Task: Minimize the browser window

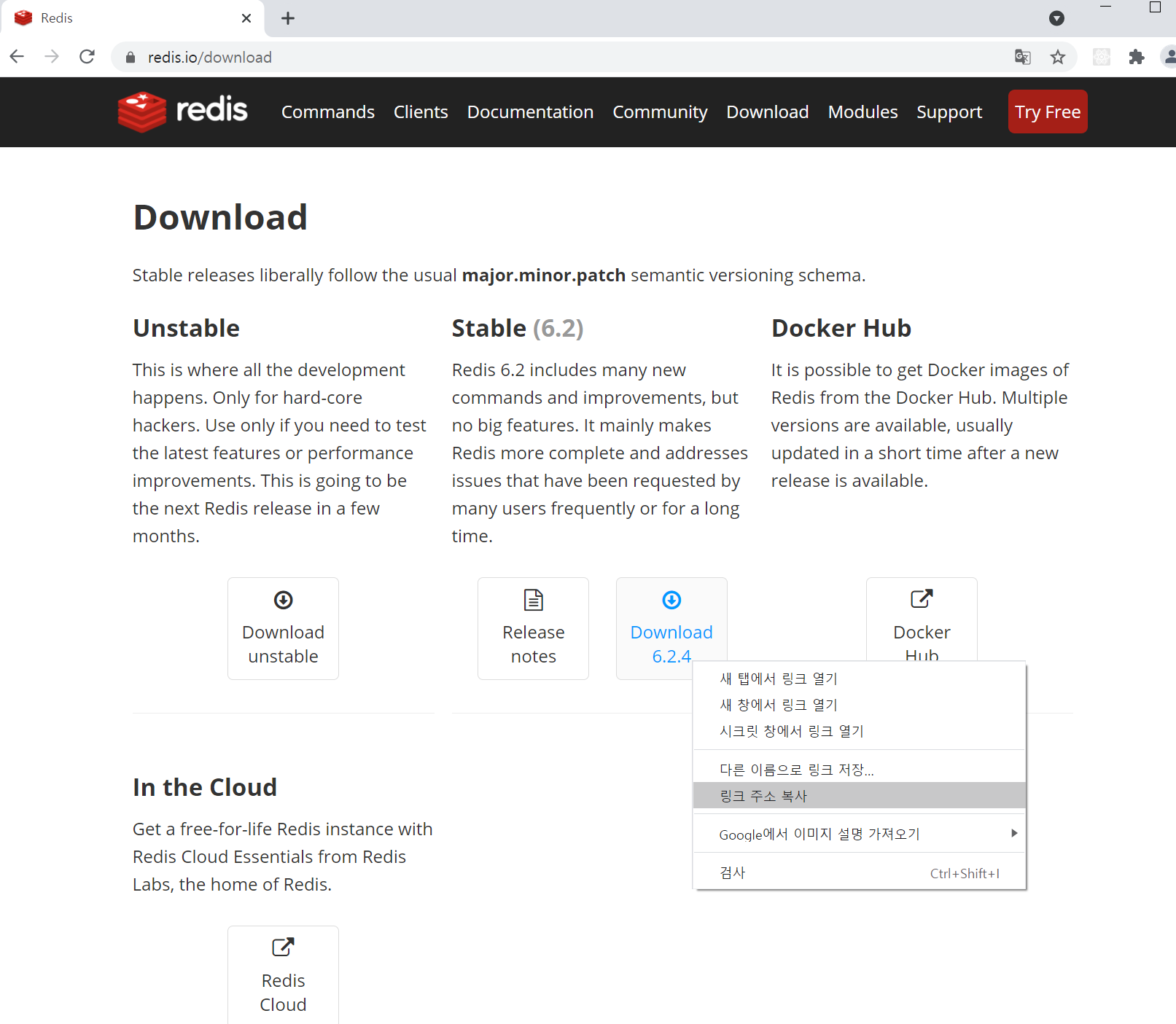Action: (x=1105, y=7)
